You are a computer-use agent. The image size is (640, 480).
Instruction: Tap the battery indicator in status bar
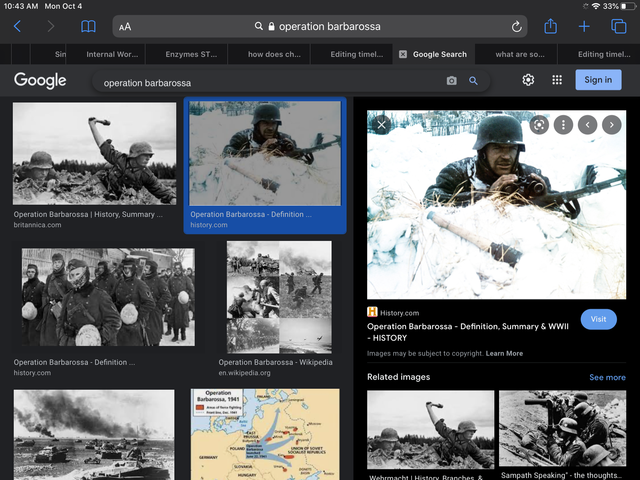(629, 6)
